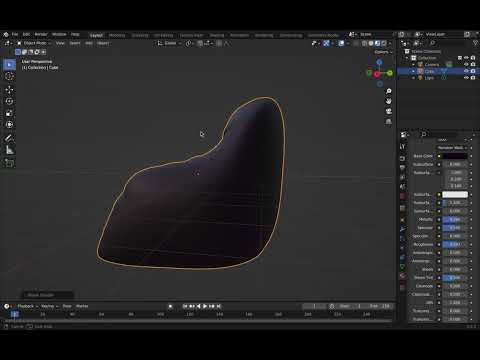
Task: Open the viewport Object menu
Action: [103, 43]
